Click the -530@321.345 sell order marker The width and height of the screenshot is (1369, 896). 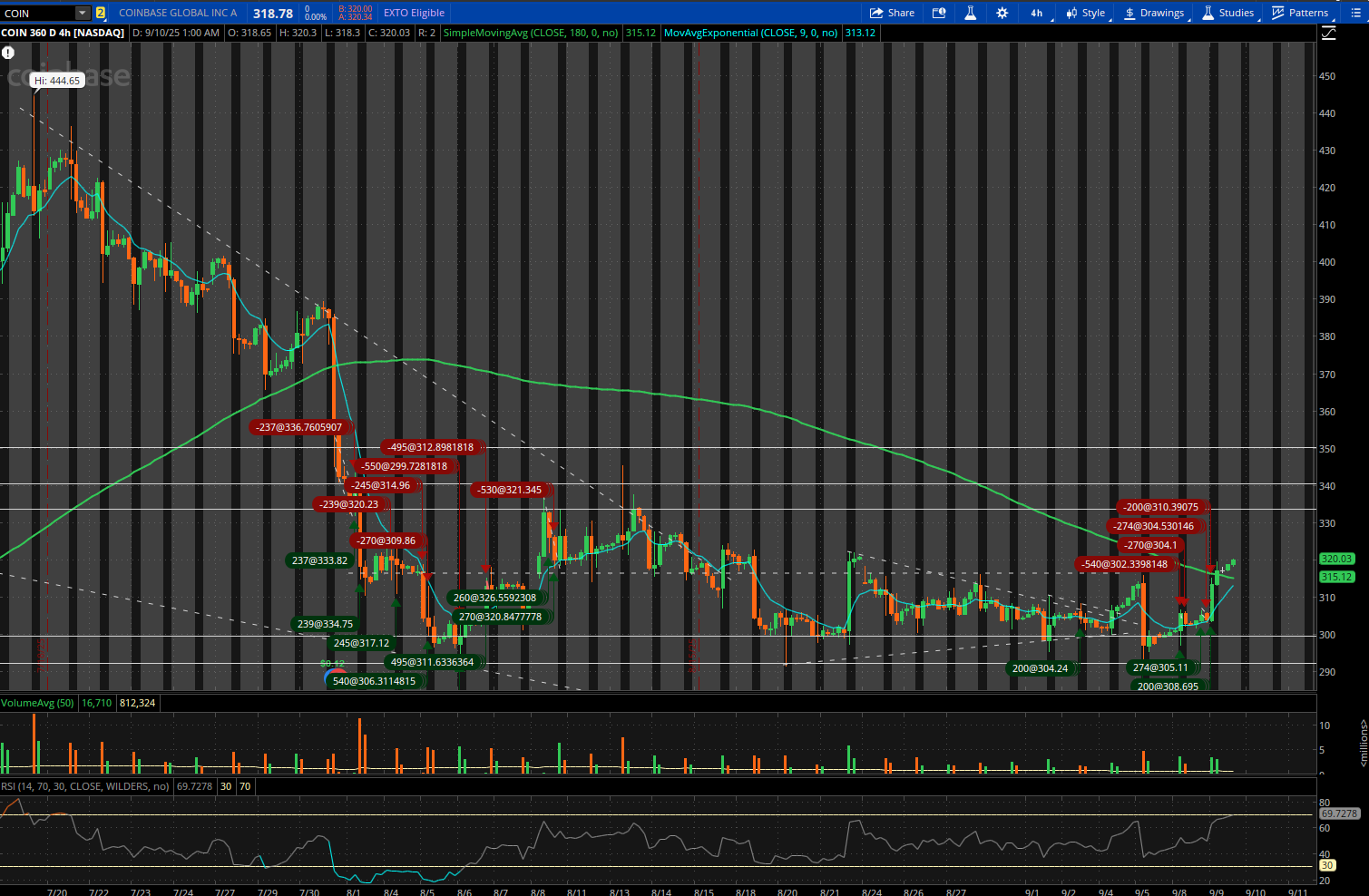(510, 490)
